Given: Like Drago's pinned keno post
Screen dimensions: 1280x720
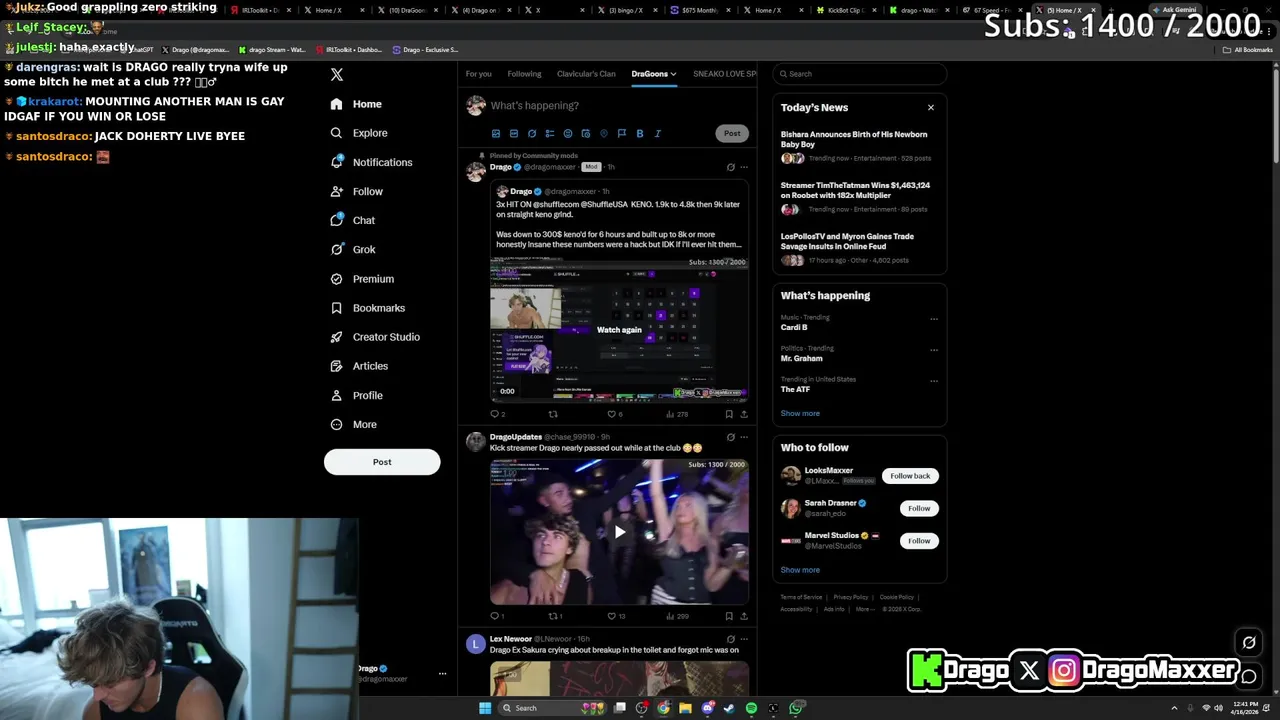Looking at the screenshot, I should click(x=612, y=414).
